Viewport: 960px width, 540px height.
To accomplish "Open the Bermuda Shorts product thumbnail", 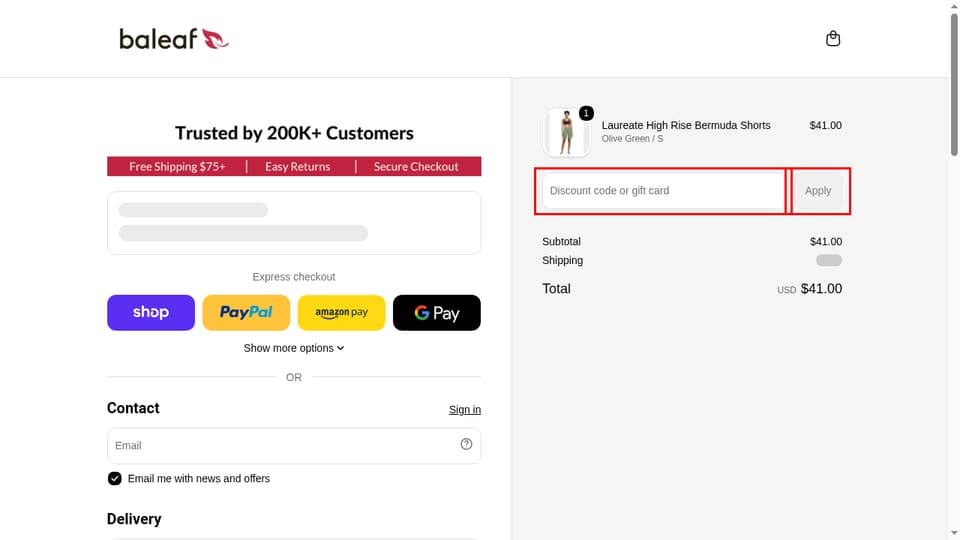I will coord(566,132).
